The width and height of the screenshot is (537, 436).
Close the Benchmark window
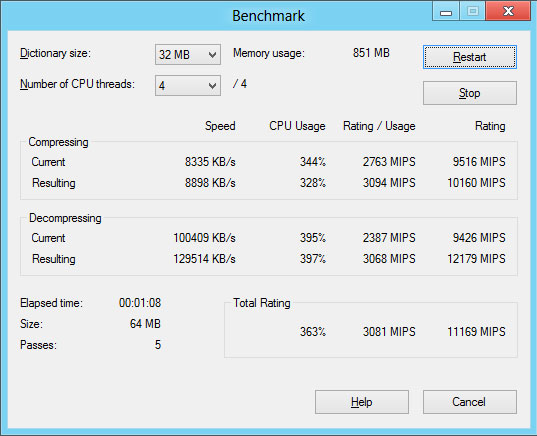pyautogui.click(x=508, y=11)
